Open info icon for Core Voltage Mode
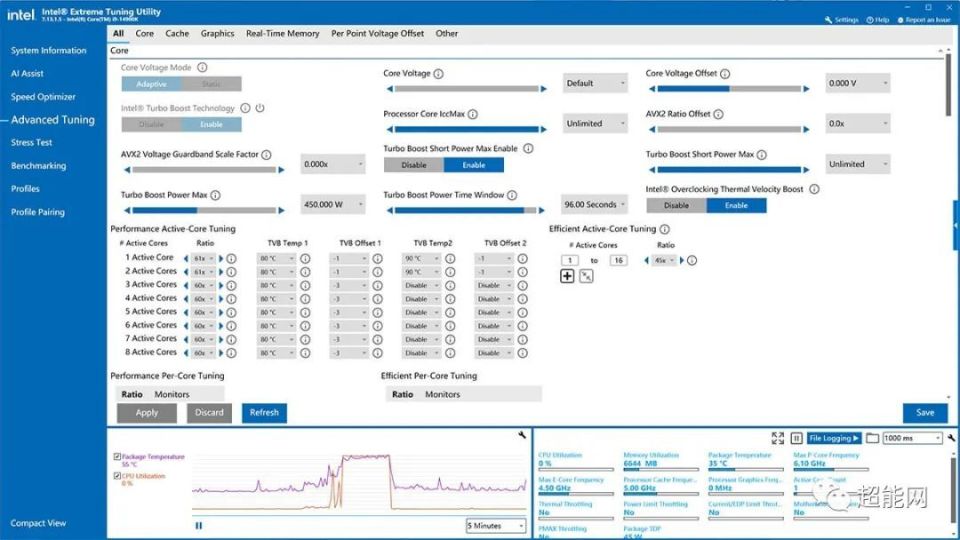 (x=202, y=67)
